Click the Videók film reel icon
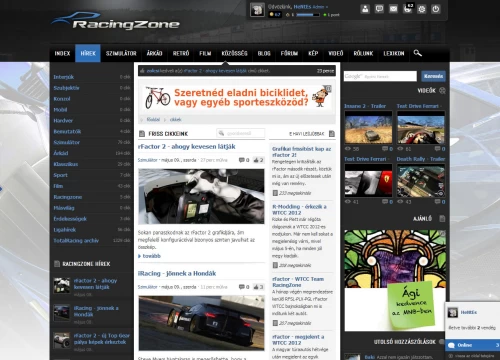This screenshot has height=360, width=500. point(442,90)
